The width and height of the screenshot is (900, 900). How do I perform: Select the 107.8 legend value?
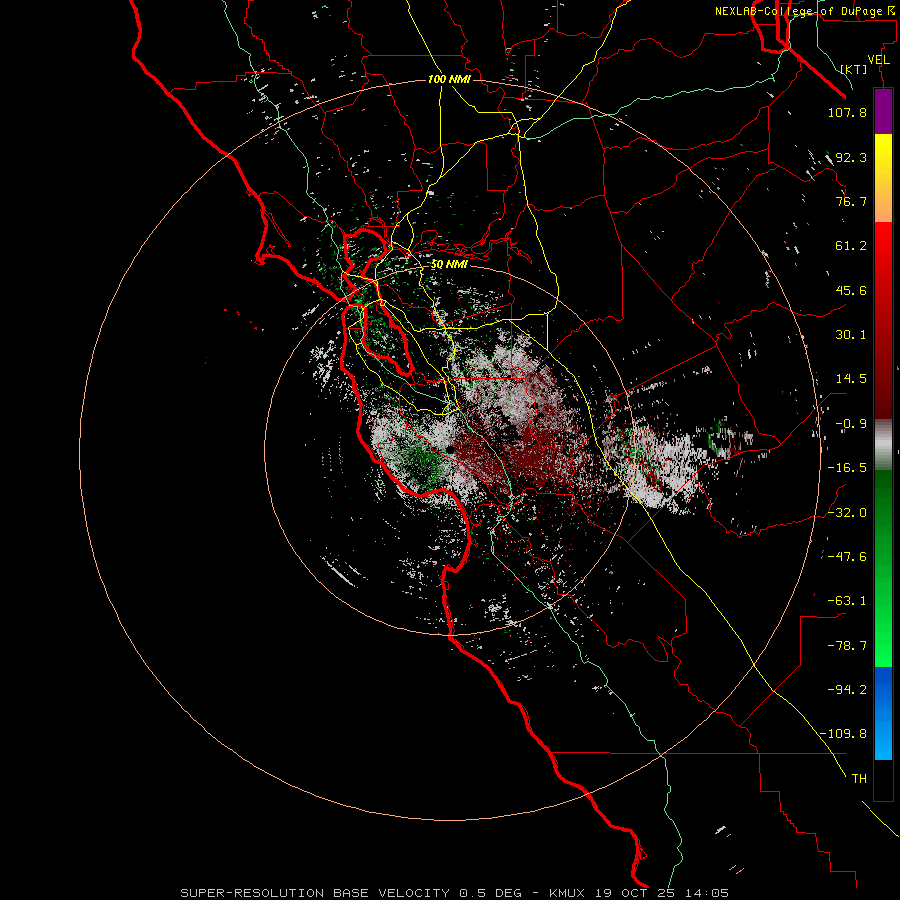point(847,112)
